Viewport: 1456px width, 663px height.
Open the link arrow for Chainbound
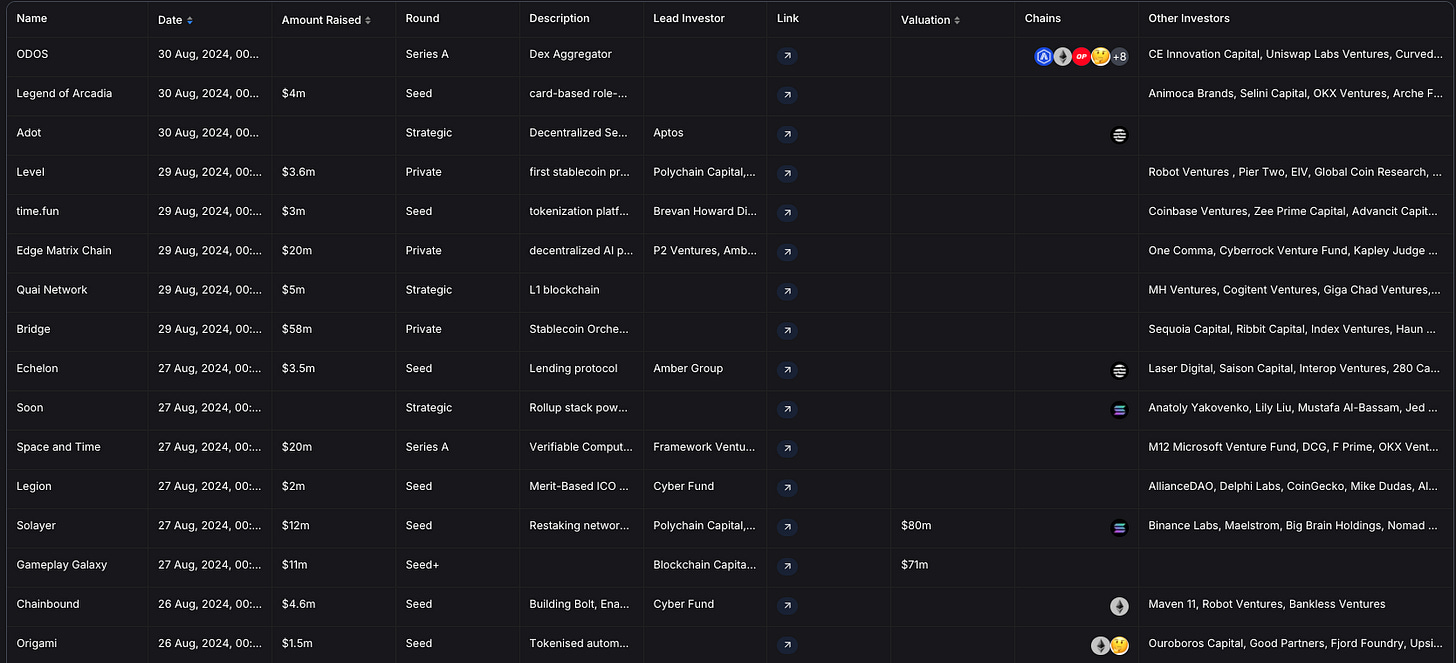pos(787,606)
